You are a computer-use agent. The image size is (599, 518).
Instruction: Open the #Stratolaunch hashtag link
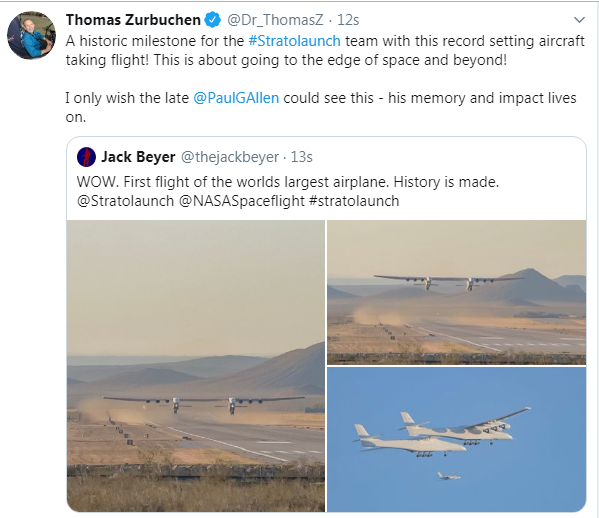[x=294, y=41]
